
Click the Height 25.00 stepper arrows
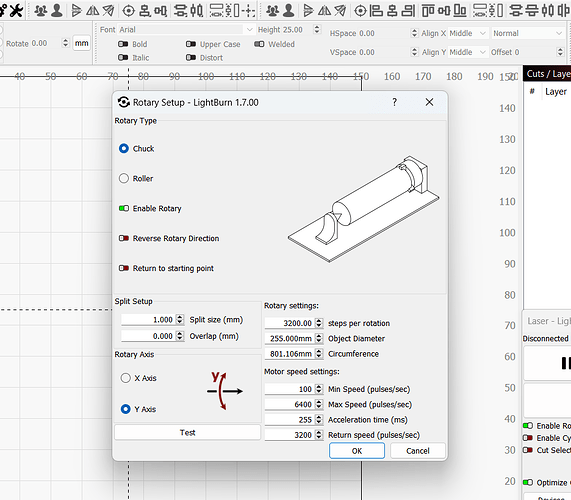point(317,29)
